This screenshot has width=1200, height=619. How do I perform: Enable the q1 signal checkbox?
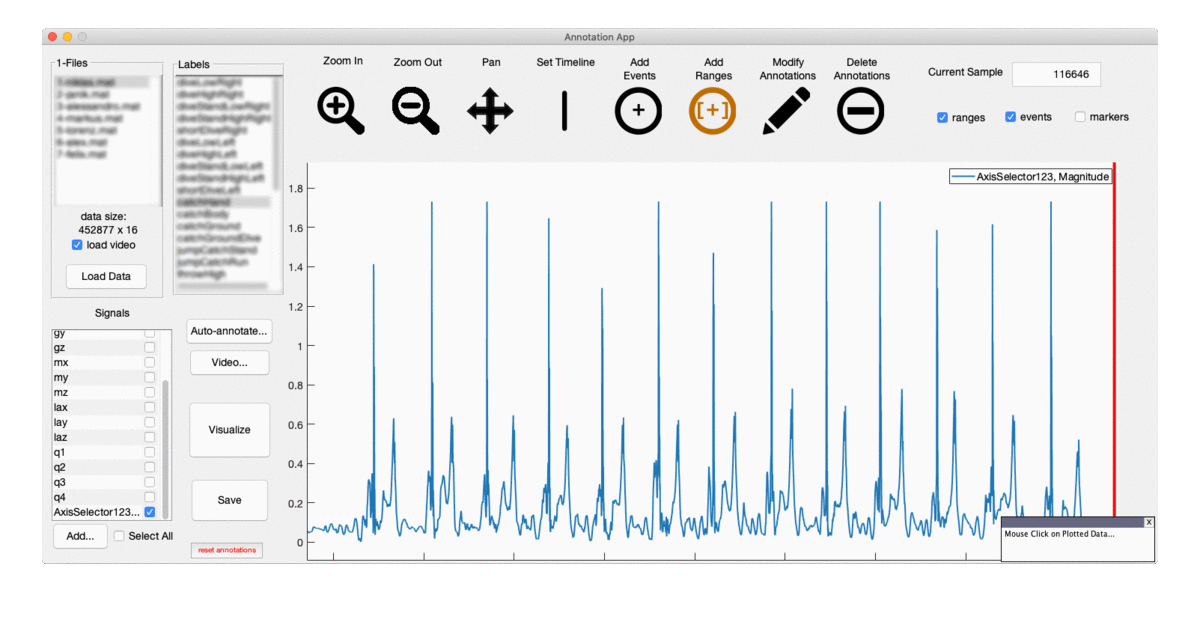pyautogui.click(x=150, y=452)
